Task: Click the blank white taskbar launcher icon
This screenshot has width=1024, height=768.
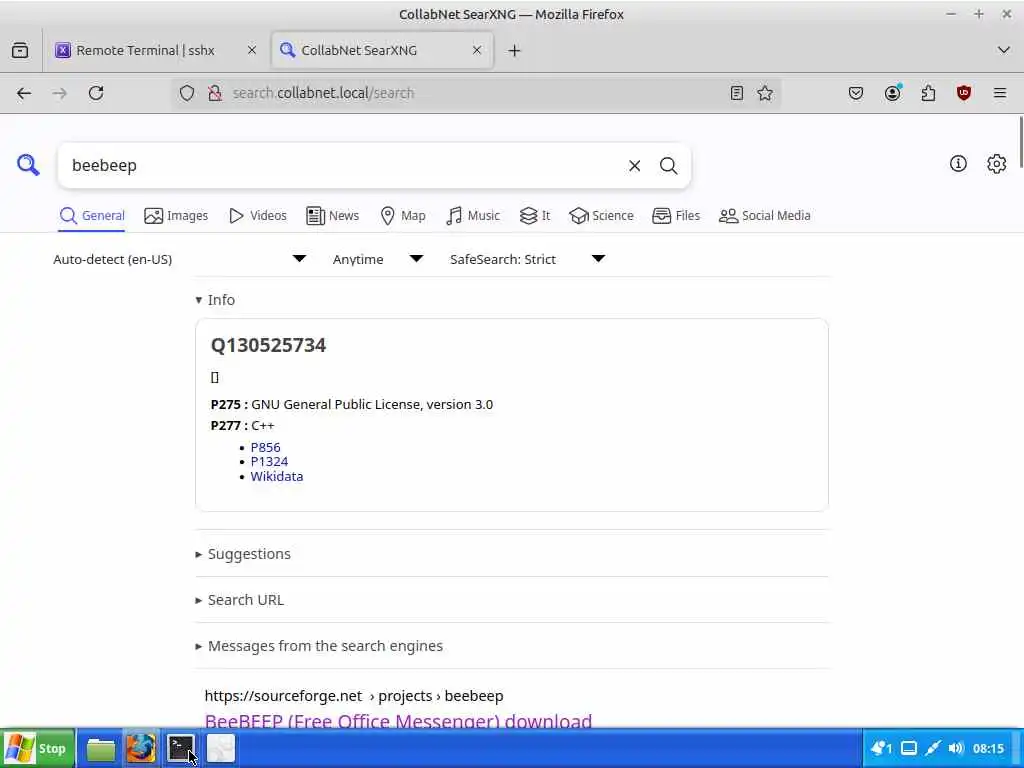Action: click(x=221, y=748)
